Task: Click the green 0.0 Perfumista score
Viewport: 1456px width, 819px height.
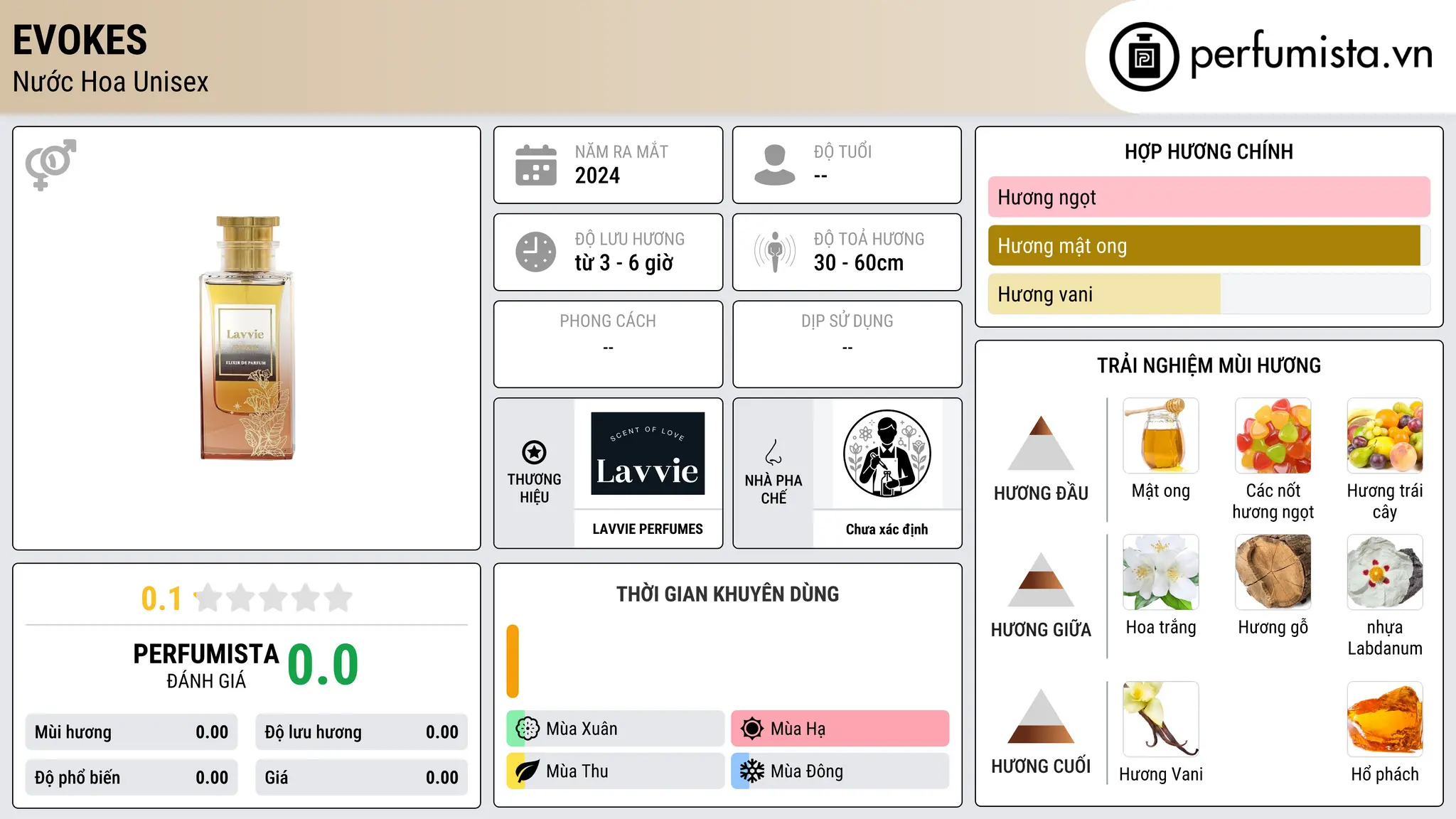Action: point(323,665)
